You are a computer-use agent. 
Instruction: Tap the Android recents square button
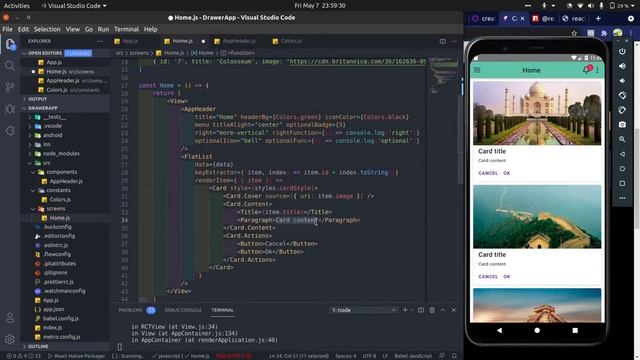575,330
